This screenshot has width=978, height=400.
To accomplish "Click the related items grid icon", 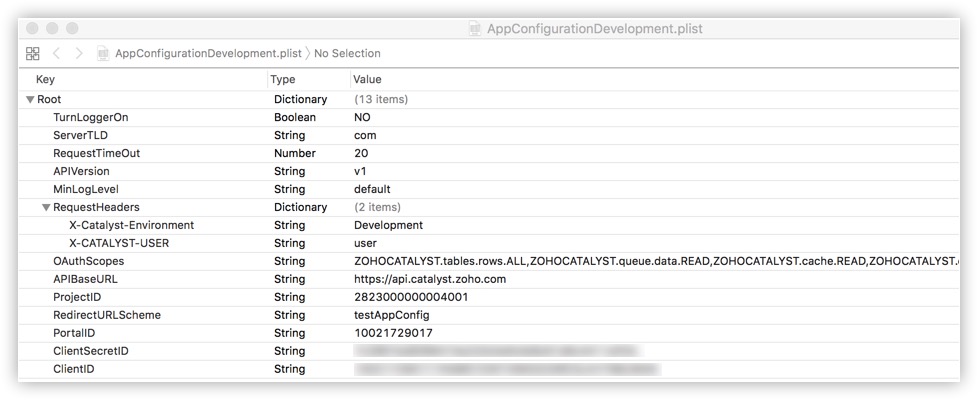I will [x=32, y=53].
